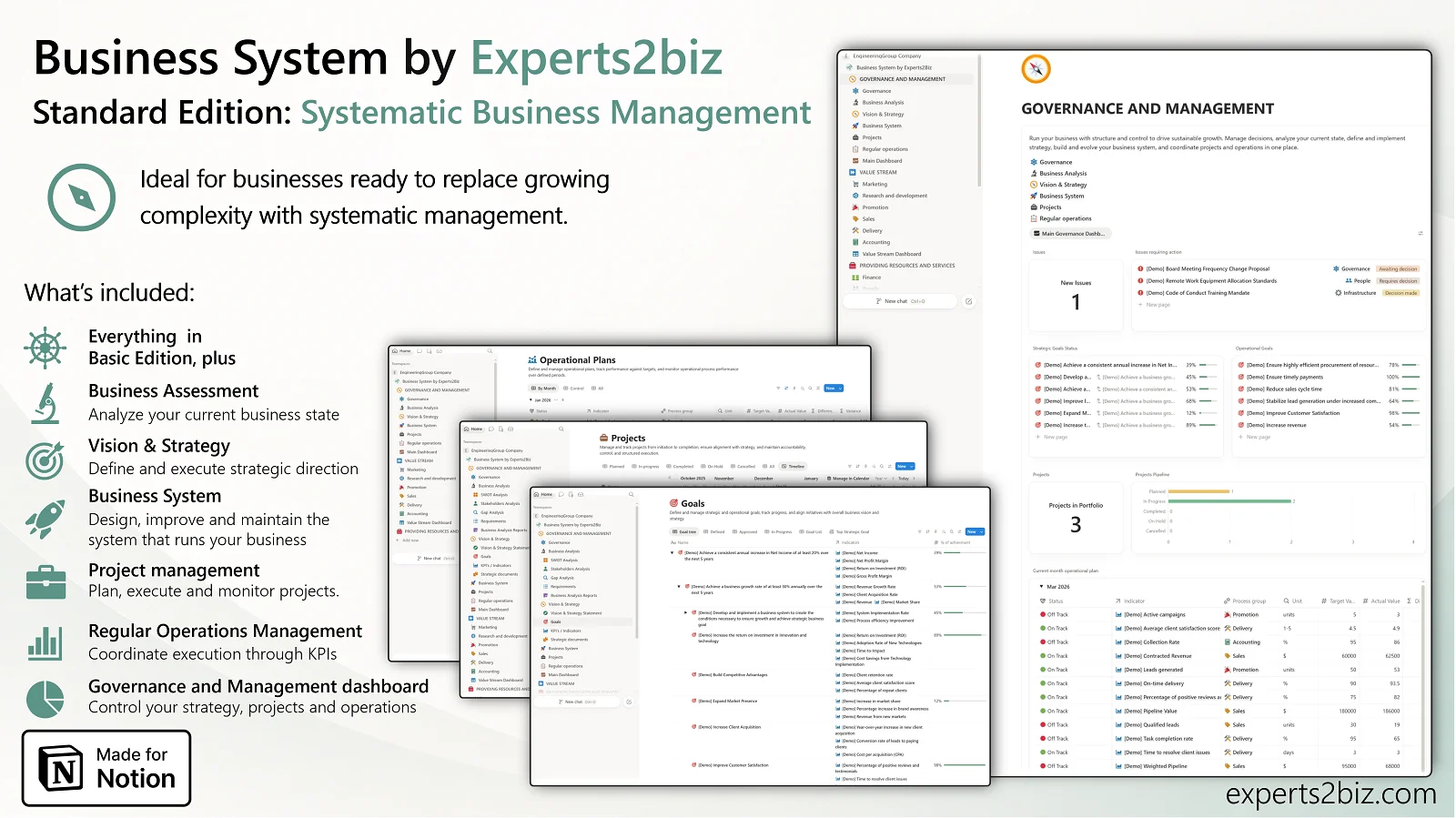Viewport: 1456px width, 818px height.
Task: Click 100% progress bar for Ensure timely payments
Action: pos(1411,377)
